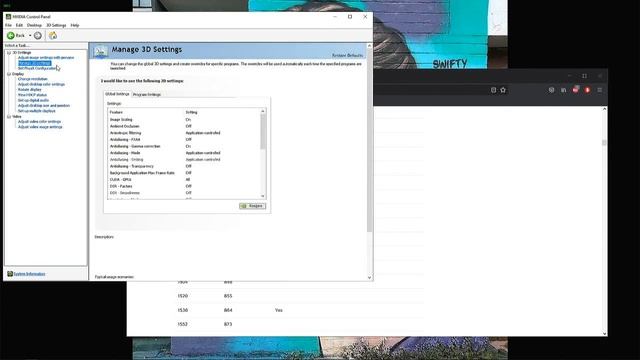Viewport: 640px width, 360px height.
Task: Select Set up digital audio task
Action: tap(33, 100)
